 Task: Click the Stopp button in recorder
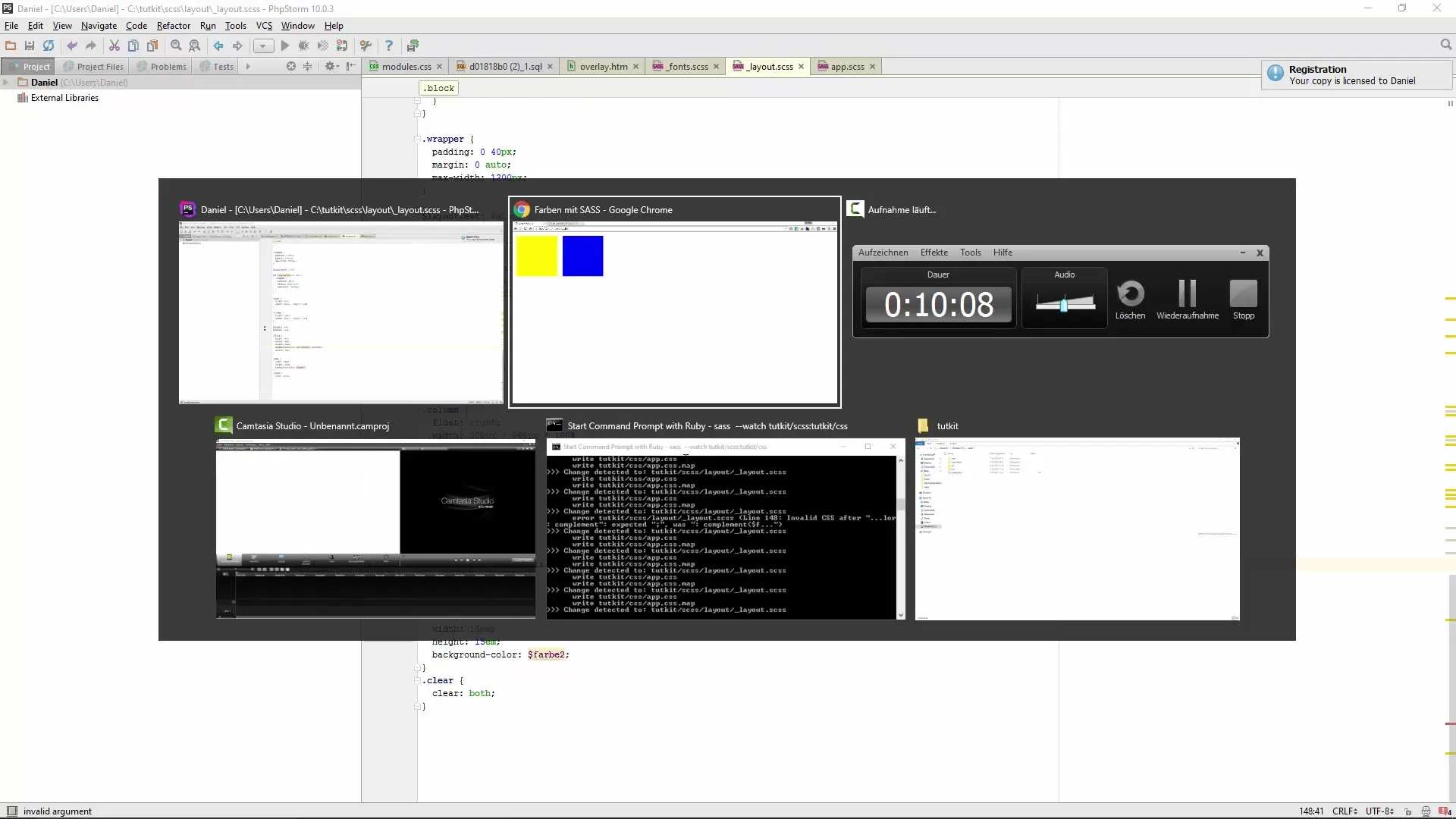pos(1244,300)
